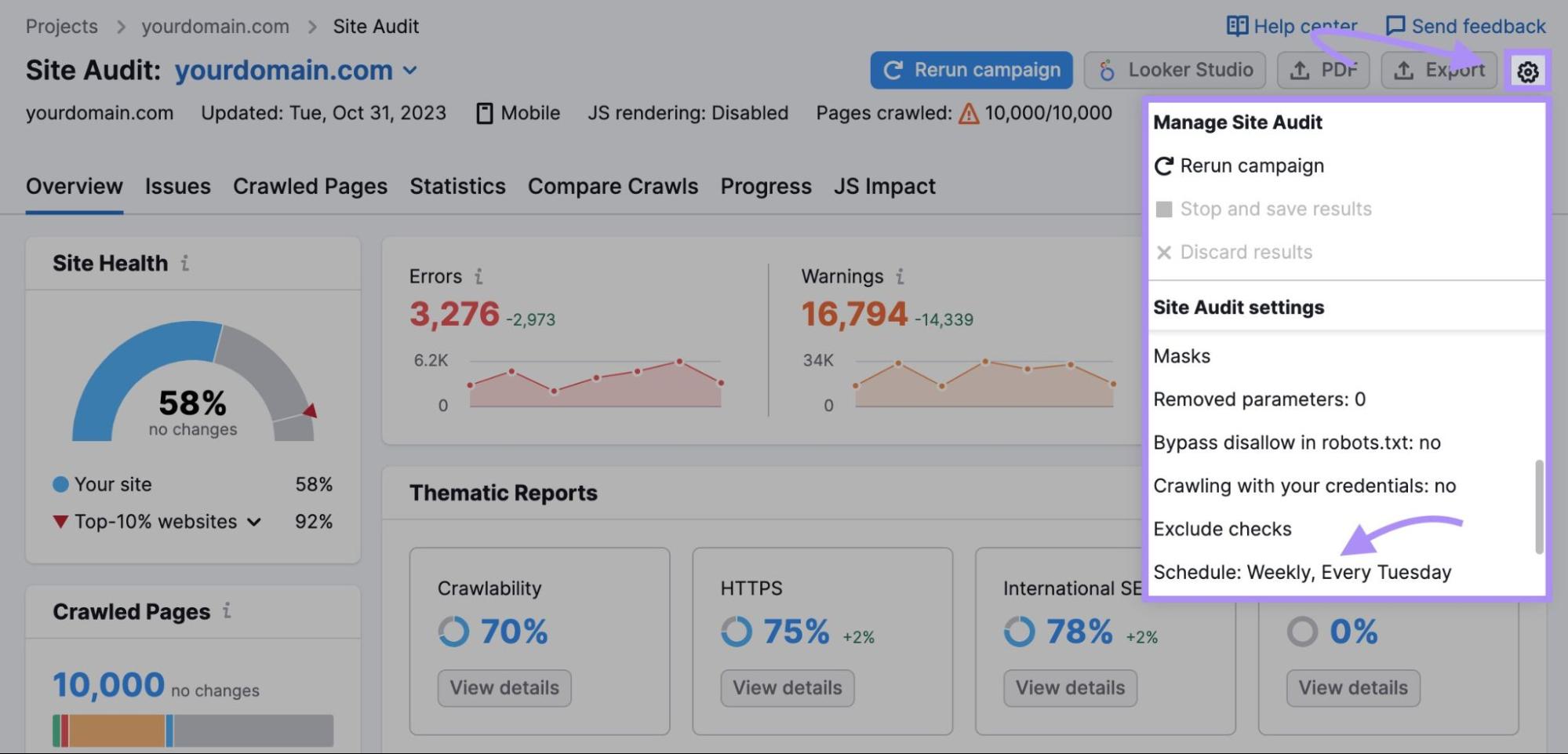Screen dimensions: 1568x754
Task: View details for the Crawlability report
Action: [504, 688]
